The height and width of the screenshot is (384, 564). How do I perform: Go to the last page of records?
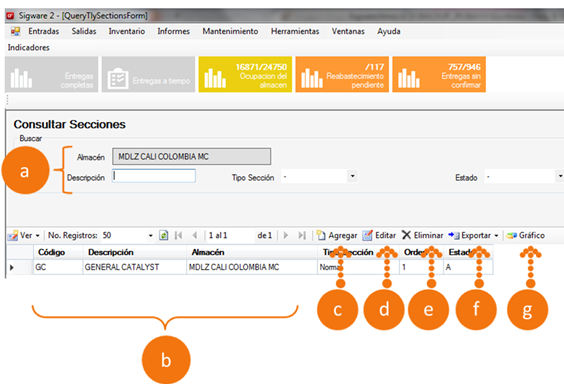[302, 236]
